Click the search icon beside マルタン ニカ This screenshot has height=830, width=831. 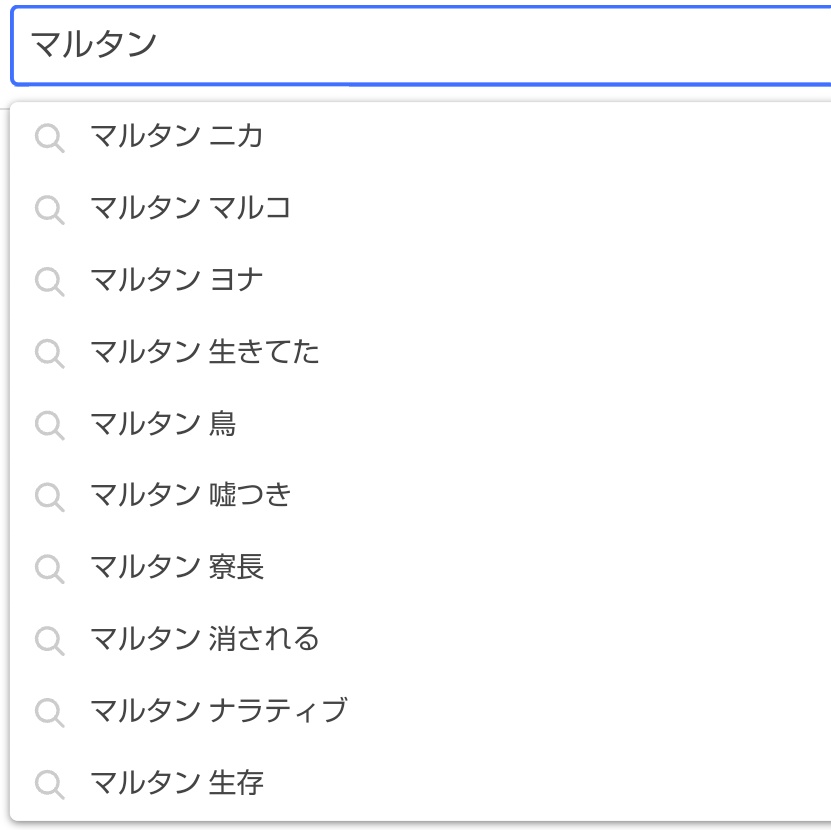50,138
